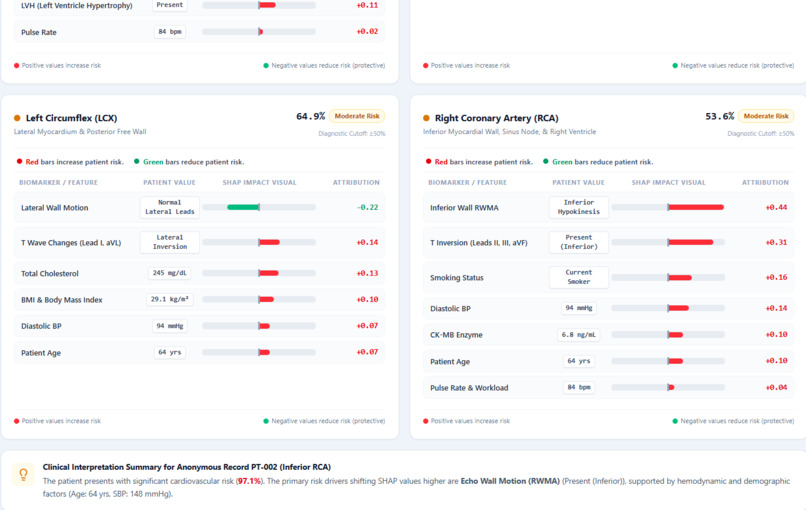This screenshot has height=510, width=806.
Task: Select the 'Current Smoker' patient value
Action: coord(579,277)
